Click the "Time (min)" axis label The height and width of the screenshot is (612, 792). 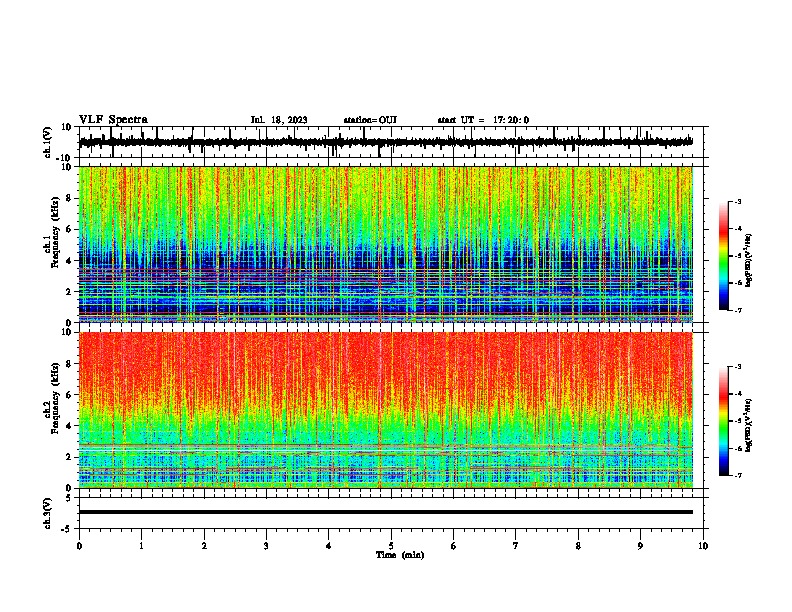coord(400,555)
